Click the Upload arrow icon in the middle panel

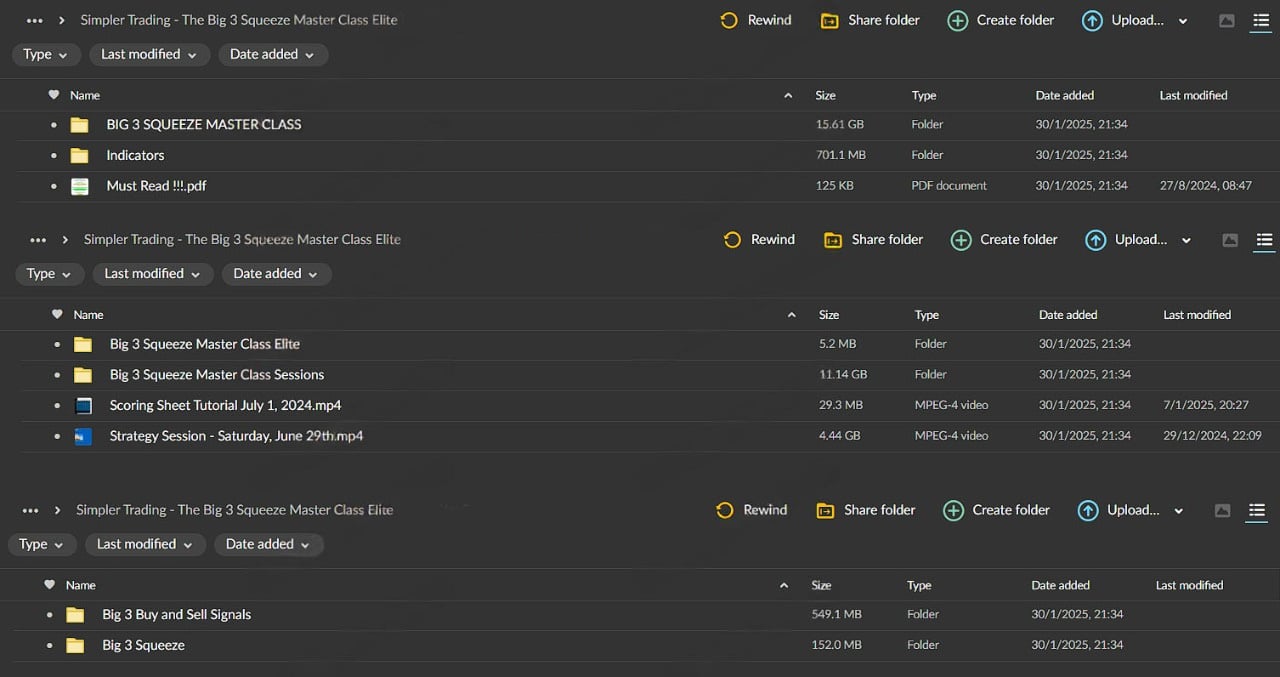[x=1095, y=240]
